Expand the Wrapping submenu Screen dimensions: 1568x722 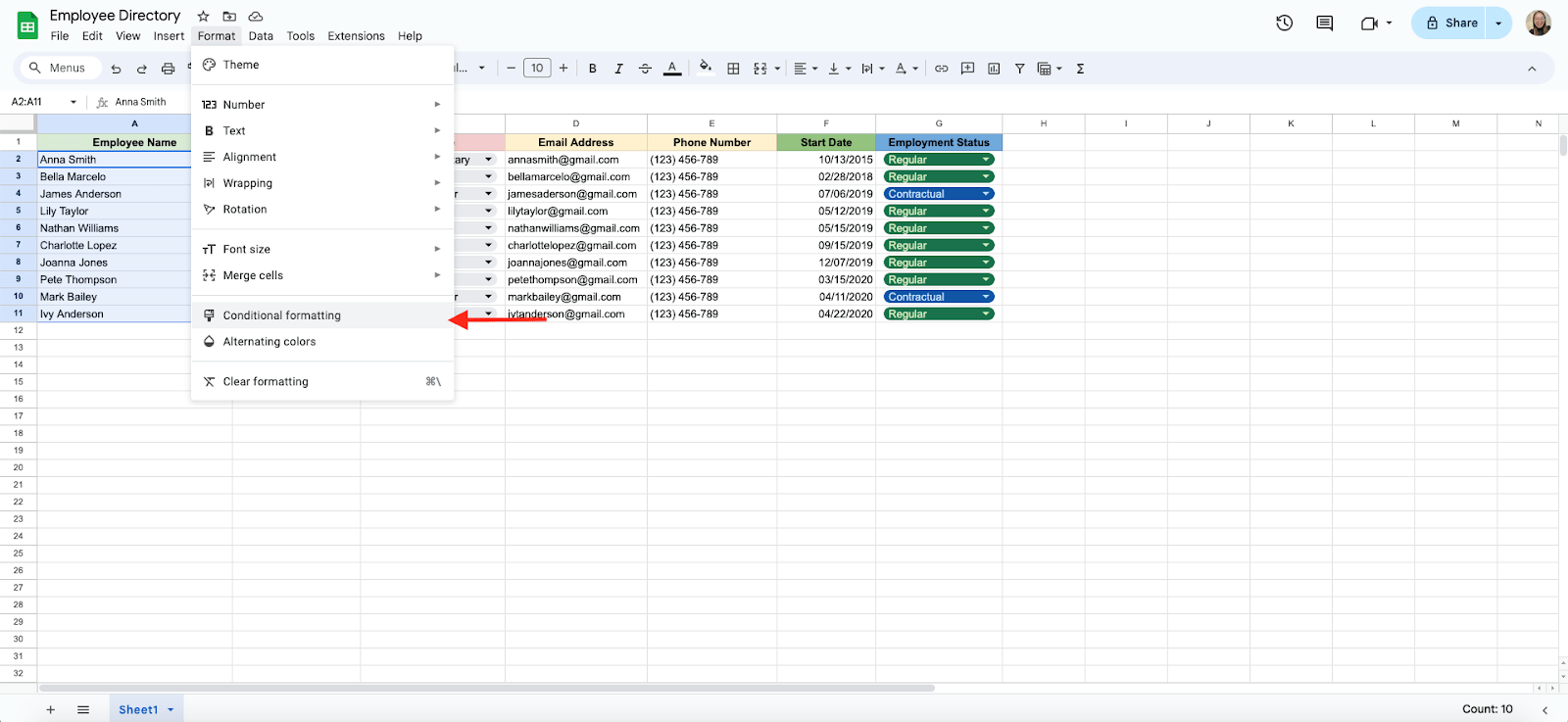322,183
